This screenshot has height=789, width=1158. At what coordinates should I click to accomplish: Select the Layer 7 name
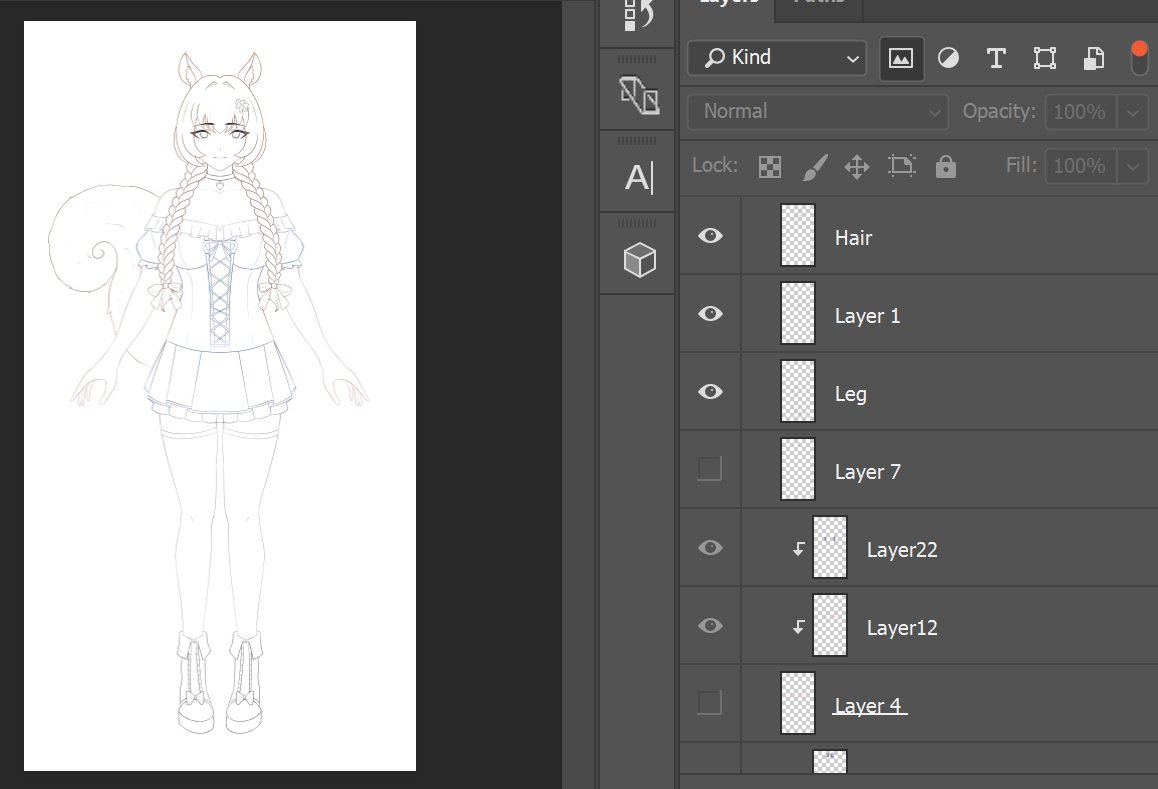click(x=868, y=472)
